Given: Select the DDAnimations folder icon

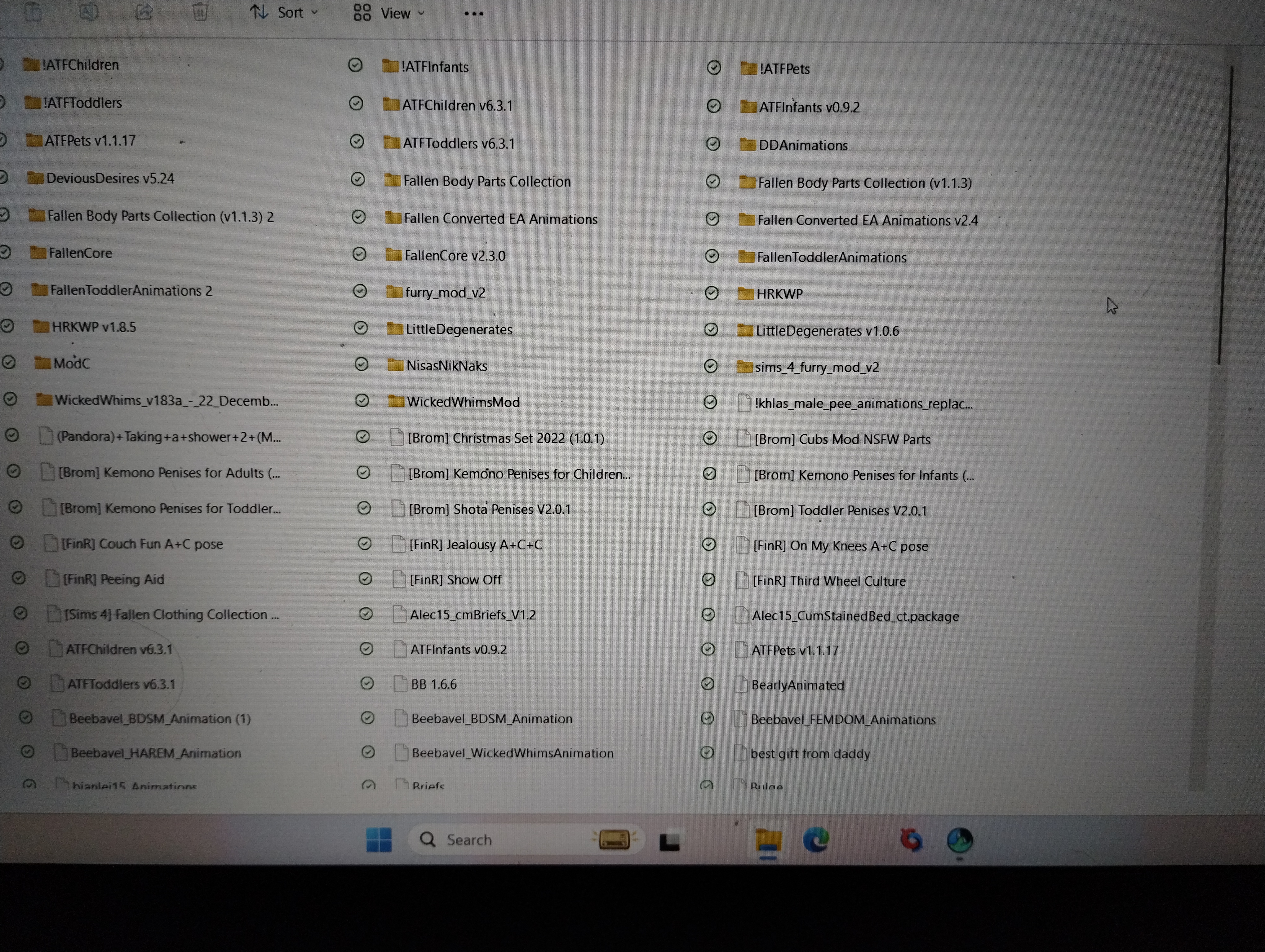Looking at the screenshot, I should 748,145.
